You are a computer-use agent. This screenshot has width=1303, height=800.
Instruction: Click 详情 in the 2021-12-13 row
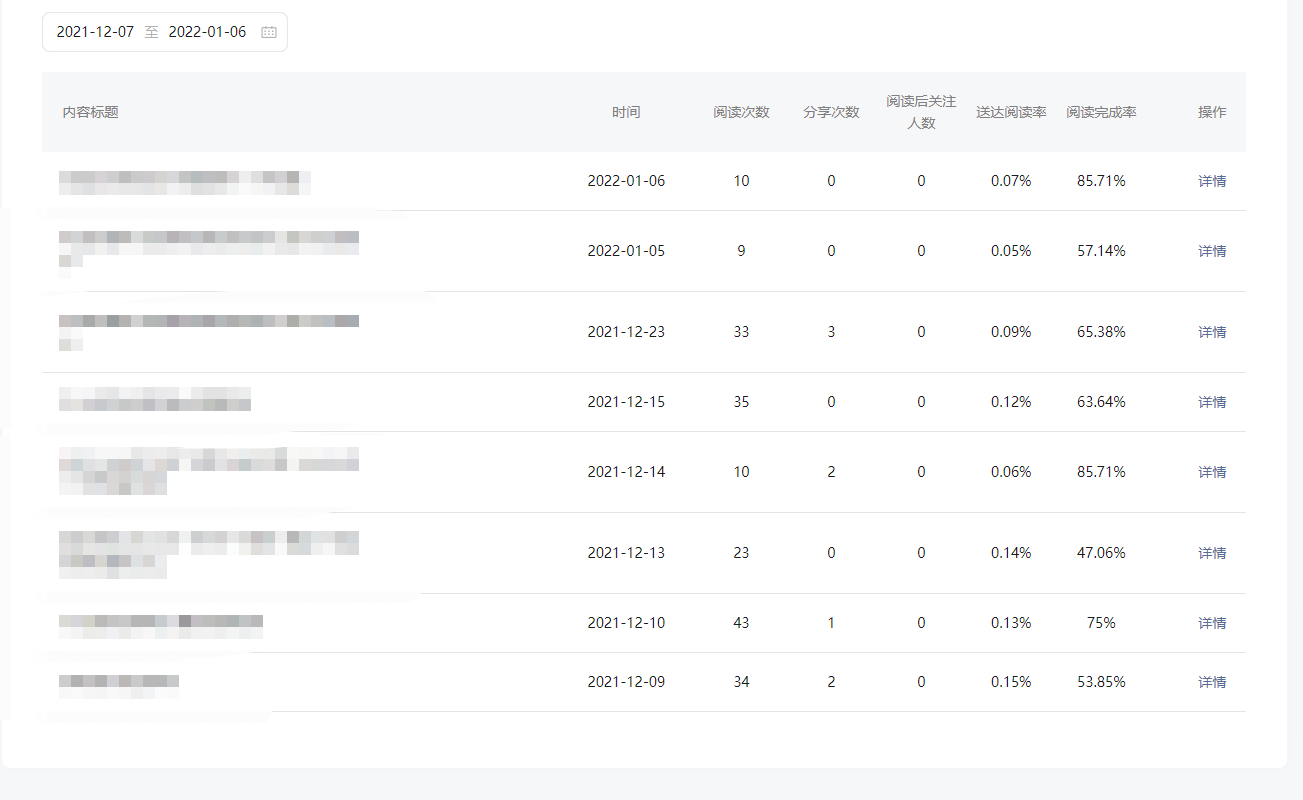pyautogui.click(x=1212, y=553)
